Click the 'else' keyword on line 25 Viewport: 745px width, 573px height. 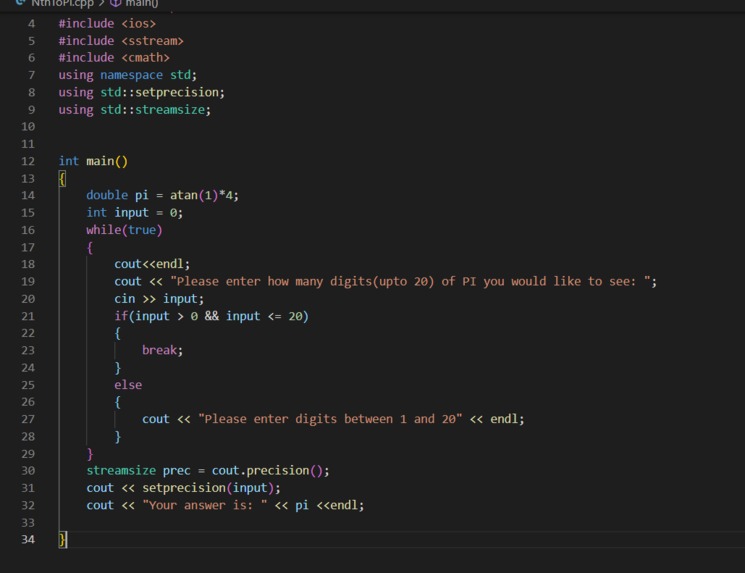[x=128, y=385]
